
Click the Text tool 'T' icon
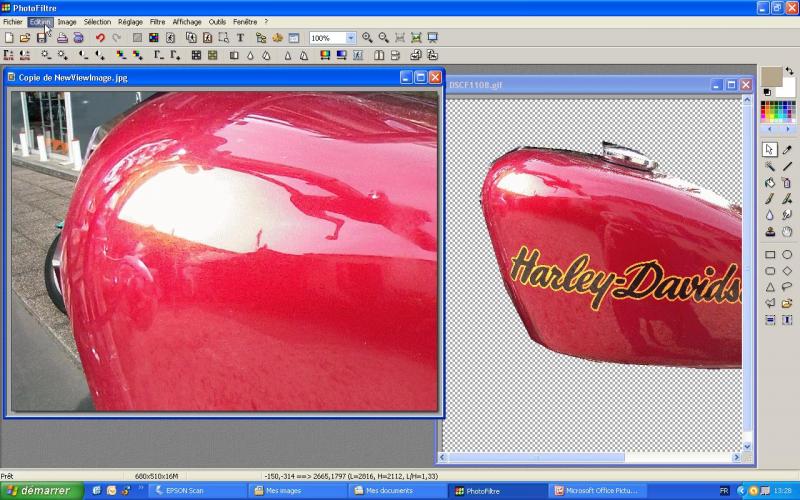[x=240, y=38]
